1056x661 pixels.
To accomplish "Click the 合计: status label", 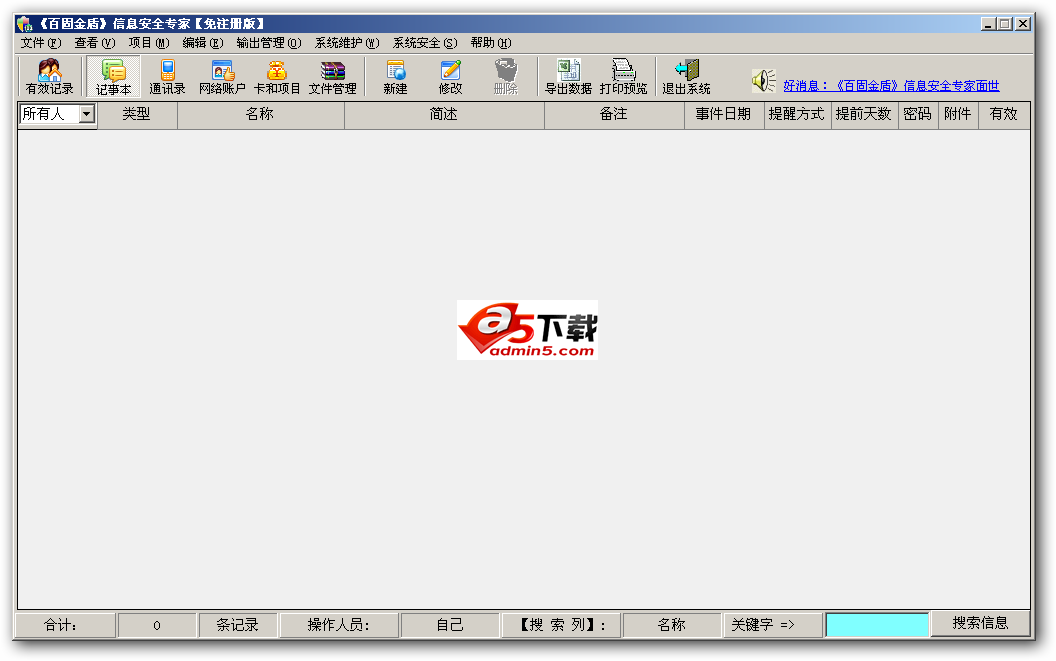I will (x=65, y=625).
